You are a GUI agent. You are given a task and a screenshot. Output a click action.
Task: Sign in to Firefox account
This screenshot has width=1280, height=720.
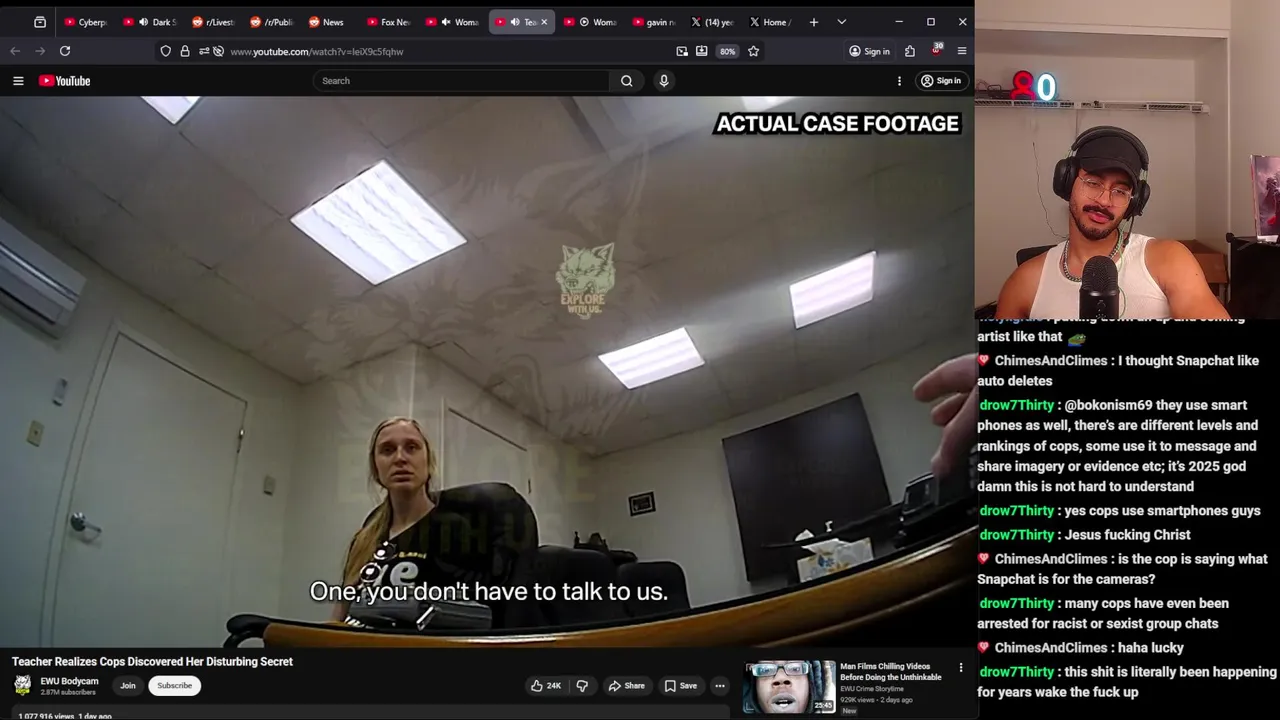coord(869,51)
